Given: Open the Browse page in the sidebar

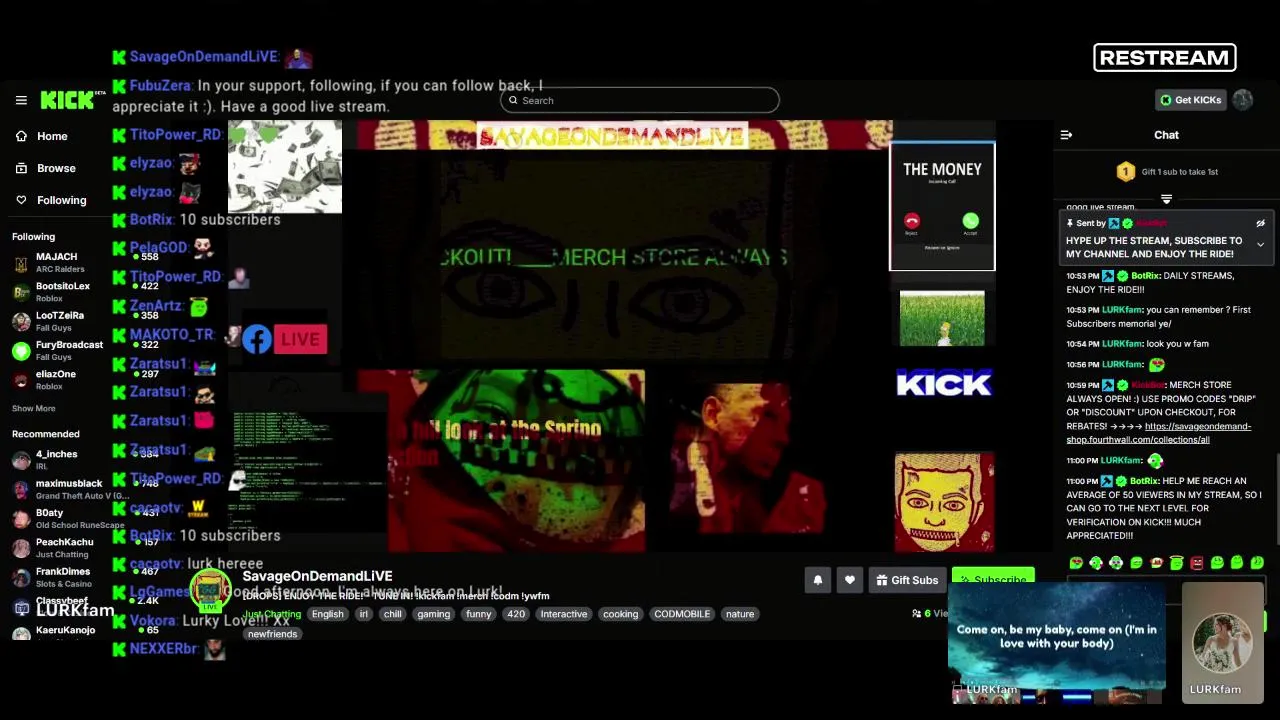Looking at the screenshot, I should [x=56, y=168].
